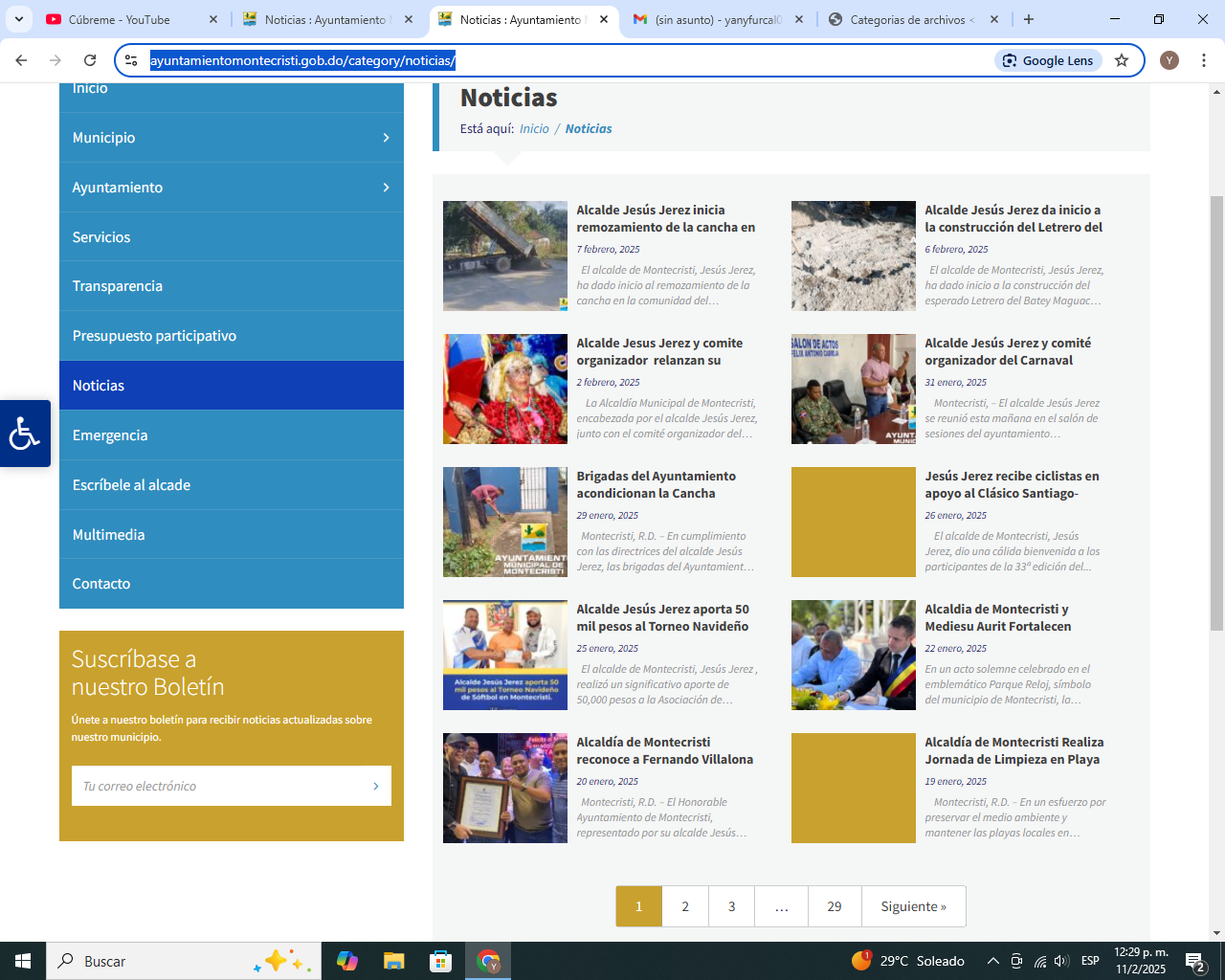Submit newsletter email arrow
1225x980 pixels.
pyautogui.click(x=375, y=786)
